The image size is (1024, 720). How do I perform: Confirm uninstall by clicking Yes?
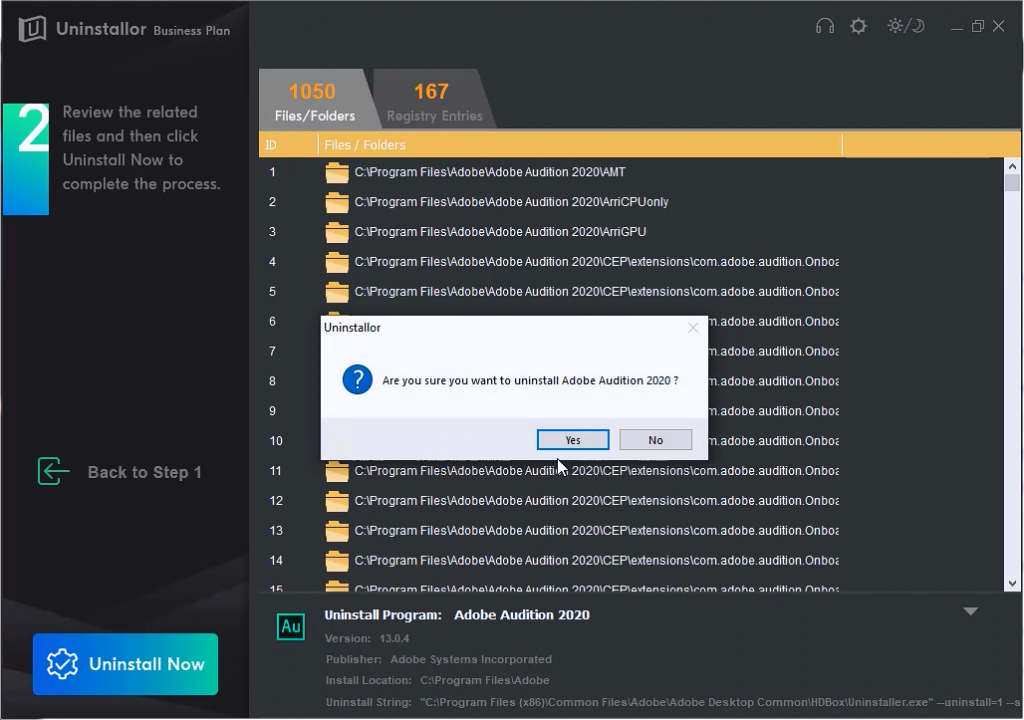click(x=573, y=440)
